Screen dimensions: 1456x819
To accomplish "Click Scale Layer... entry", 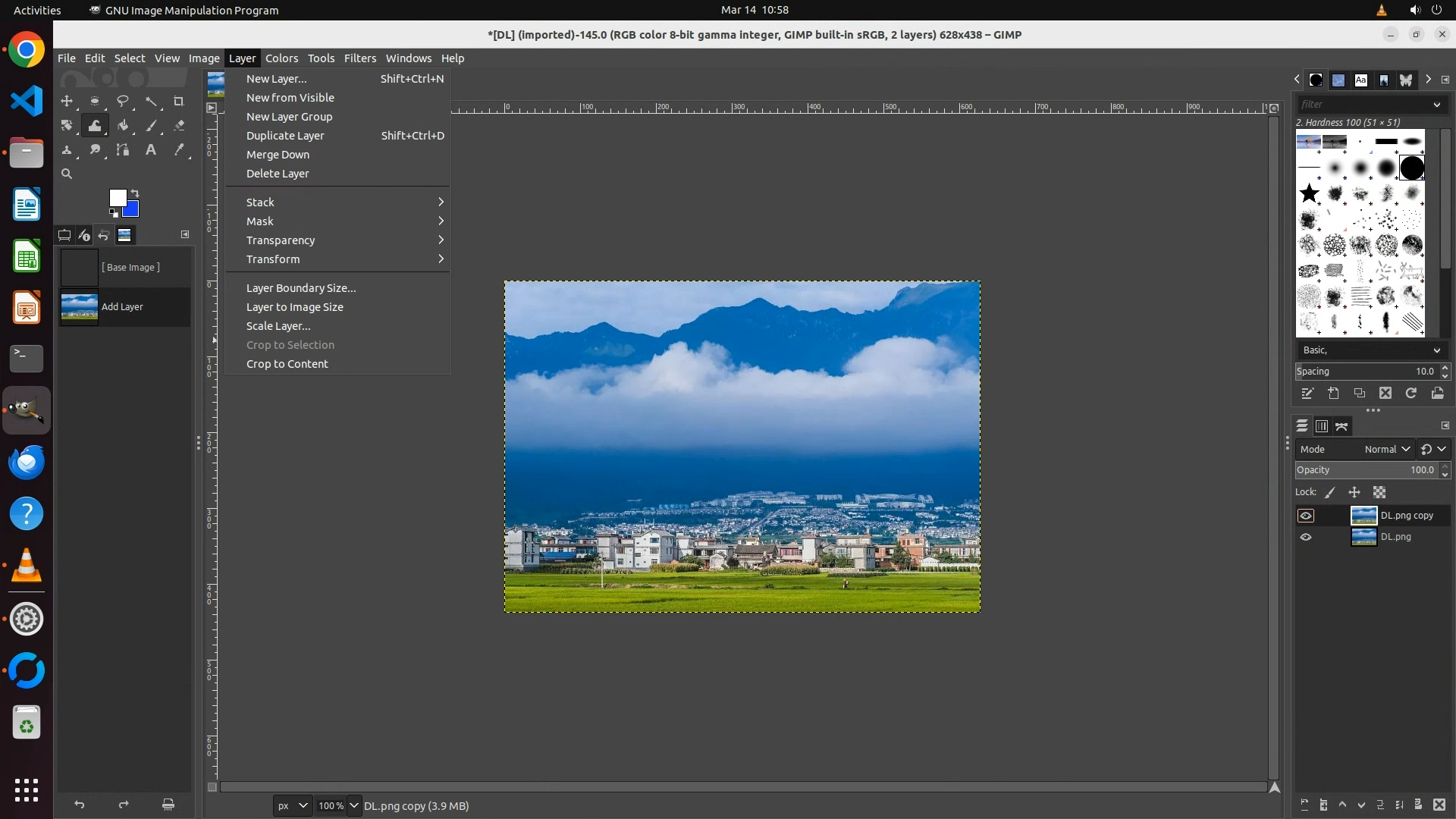I will [x=278, y=326].
